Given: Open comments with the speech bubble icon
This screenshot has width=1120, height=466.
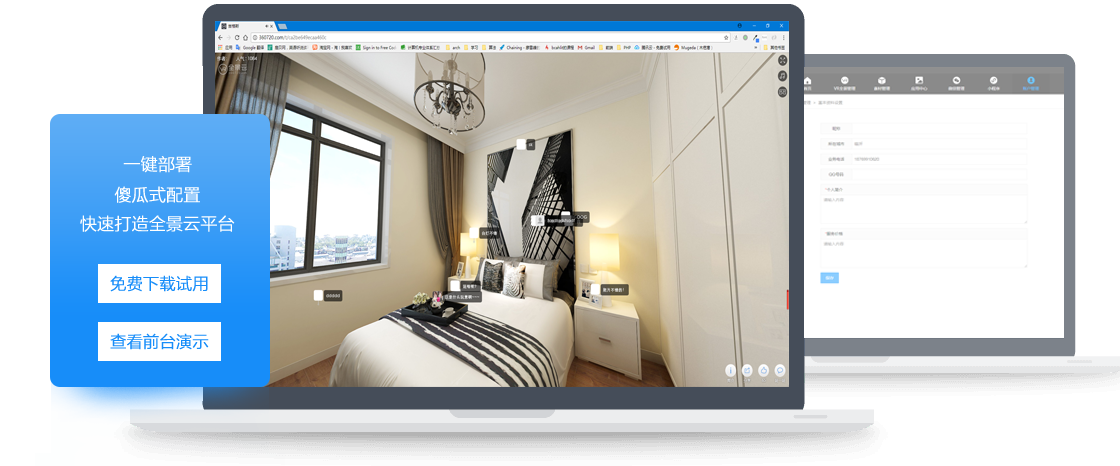Looking at the screenshot, I should coord(779,371).
